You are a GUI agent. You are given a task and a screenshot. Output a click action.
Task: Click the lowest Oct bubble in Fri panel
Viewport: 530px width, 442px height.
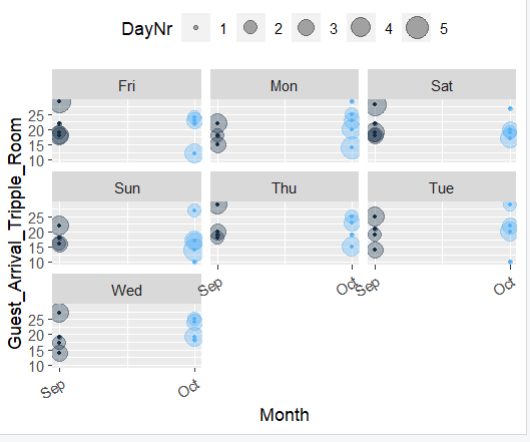tap(194, 153)
